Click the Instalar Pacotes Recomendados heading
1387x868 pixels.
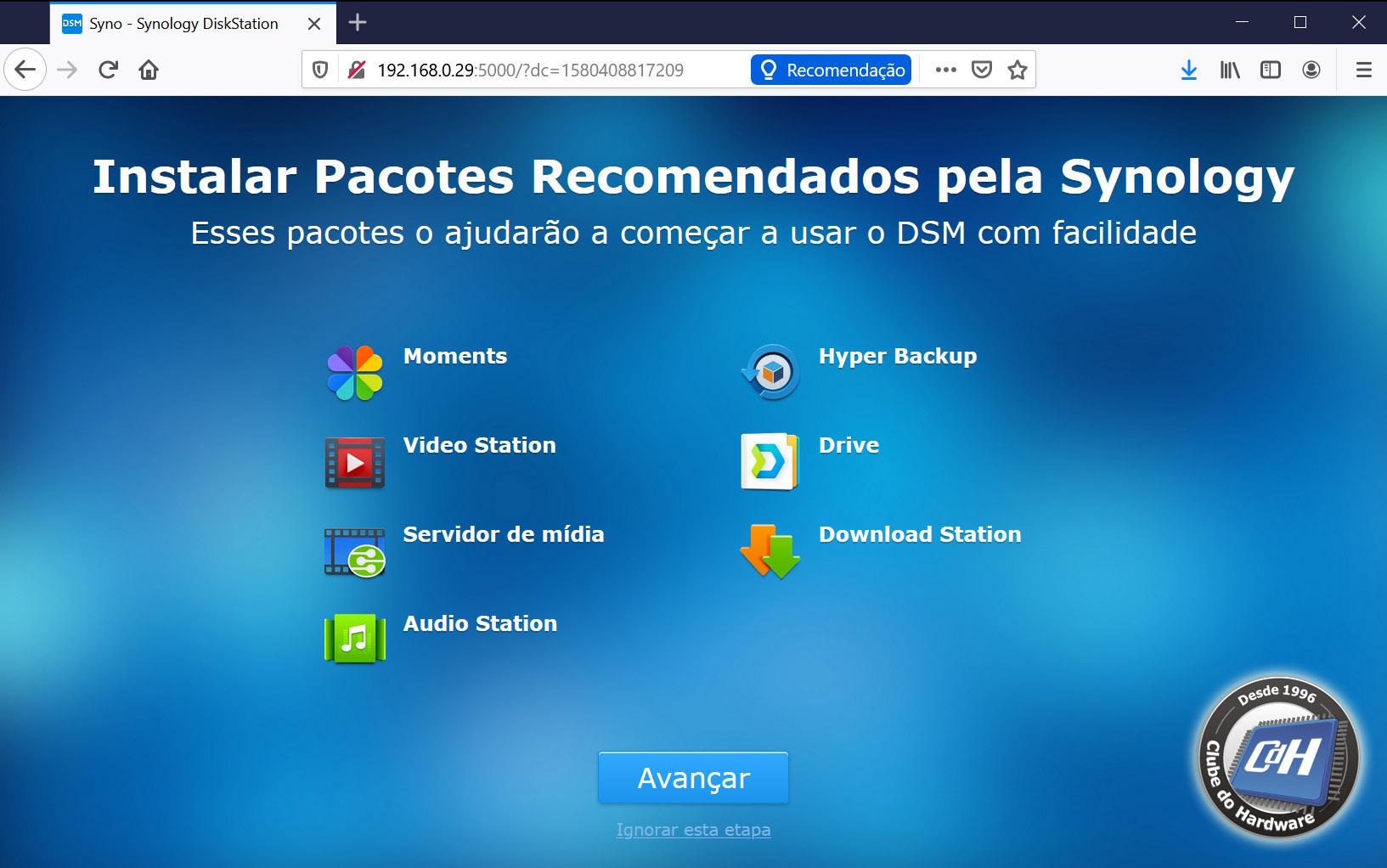click(693, 177)
